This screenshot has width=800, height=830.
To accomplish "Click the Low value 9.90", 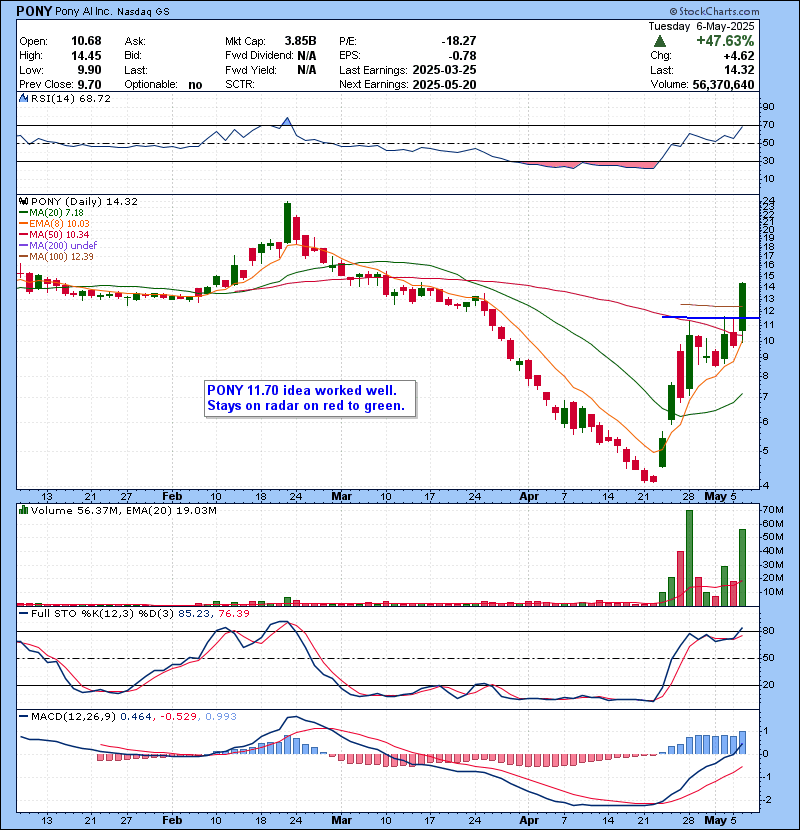I will tap(89, 70).
